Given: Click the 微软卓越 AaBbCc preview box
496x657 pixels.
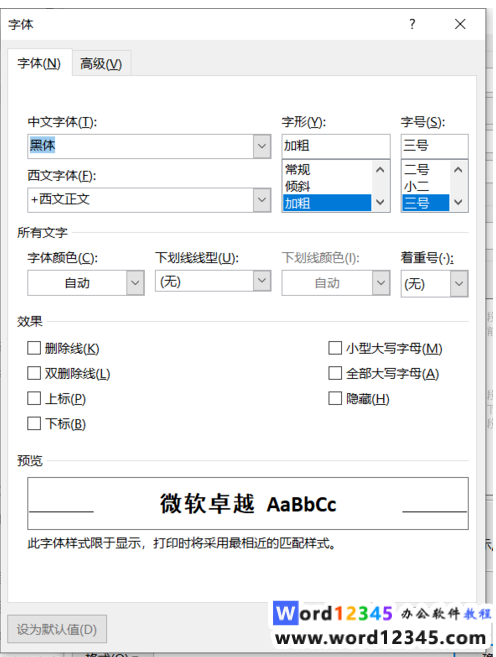Looking at the screenshot, I should [x=248, y=503].
